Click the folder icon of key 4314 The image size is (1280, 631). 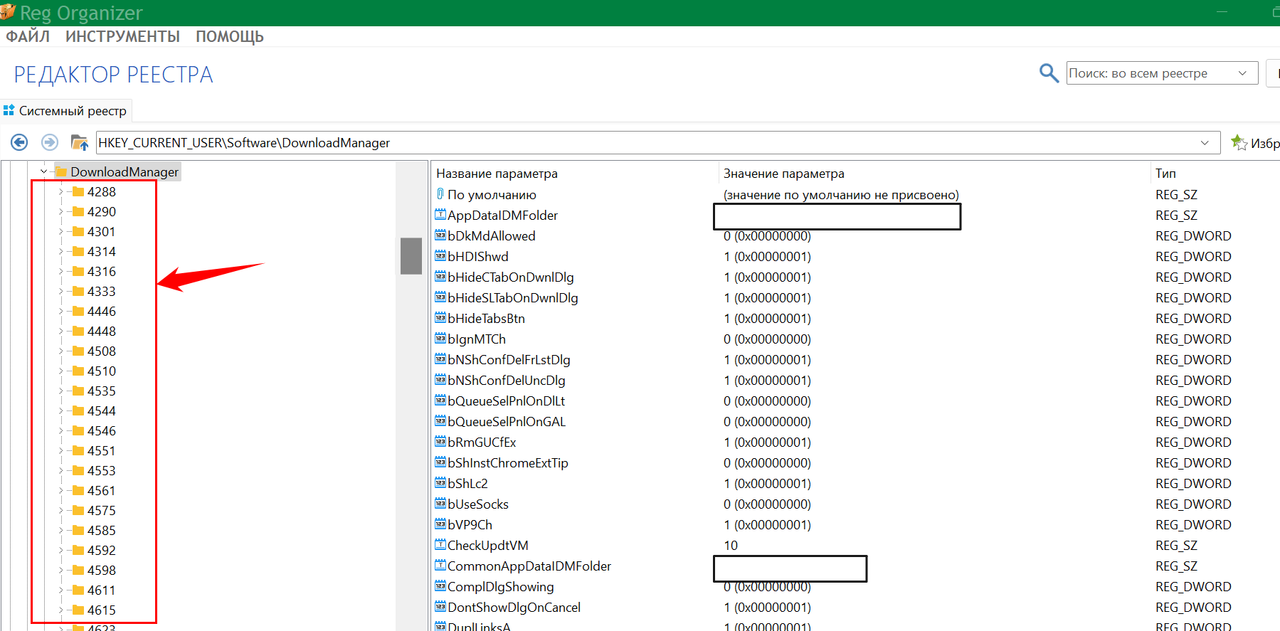(x=78, y=252)
